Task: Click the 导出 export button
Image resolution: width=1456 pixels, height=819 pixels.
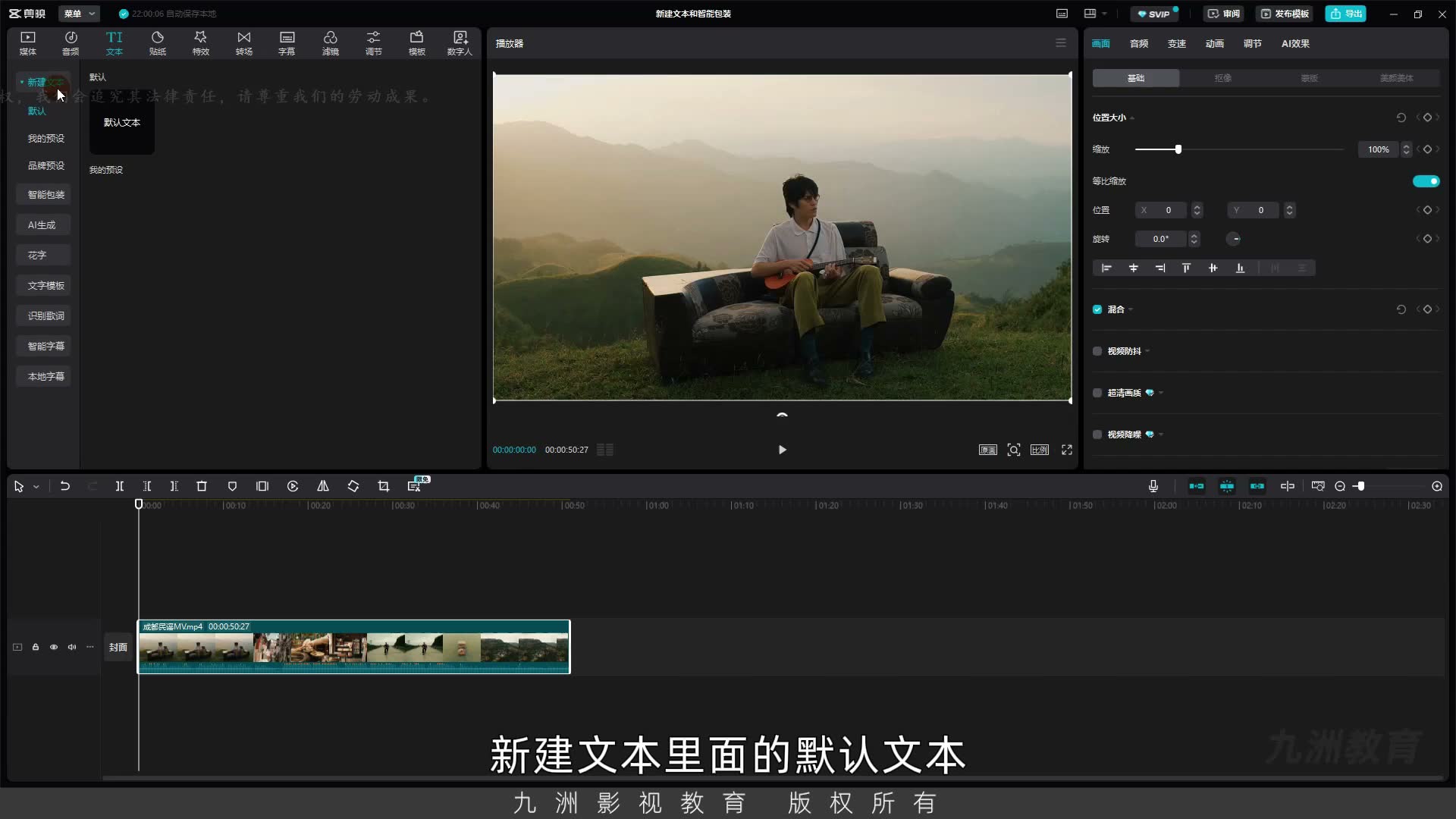Action: [1346, 14]
